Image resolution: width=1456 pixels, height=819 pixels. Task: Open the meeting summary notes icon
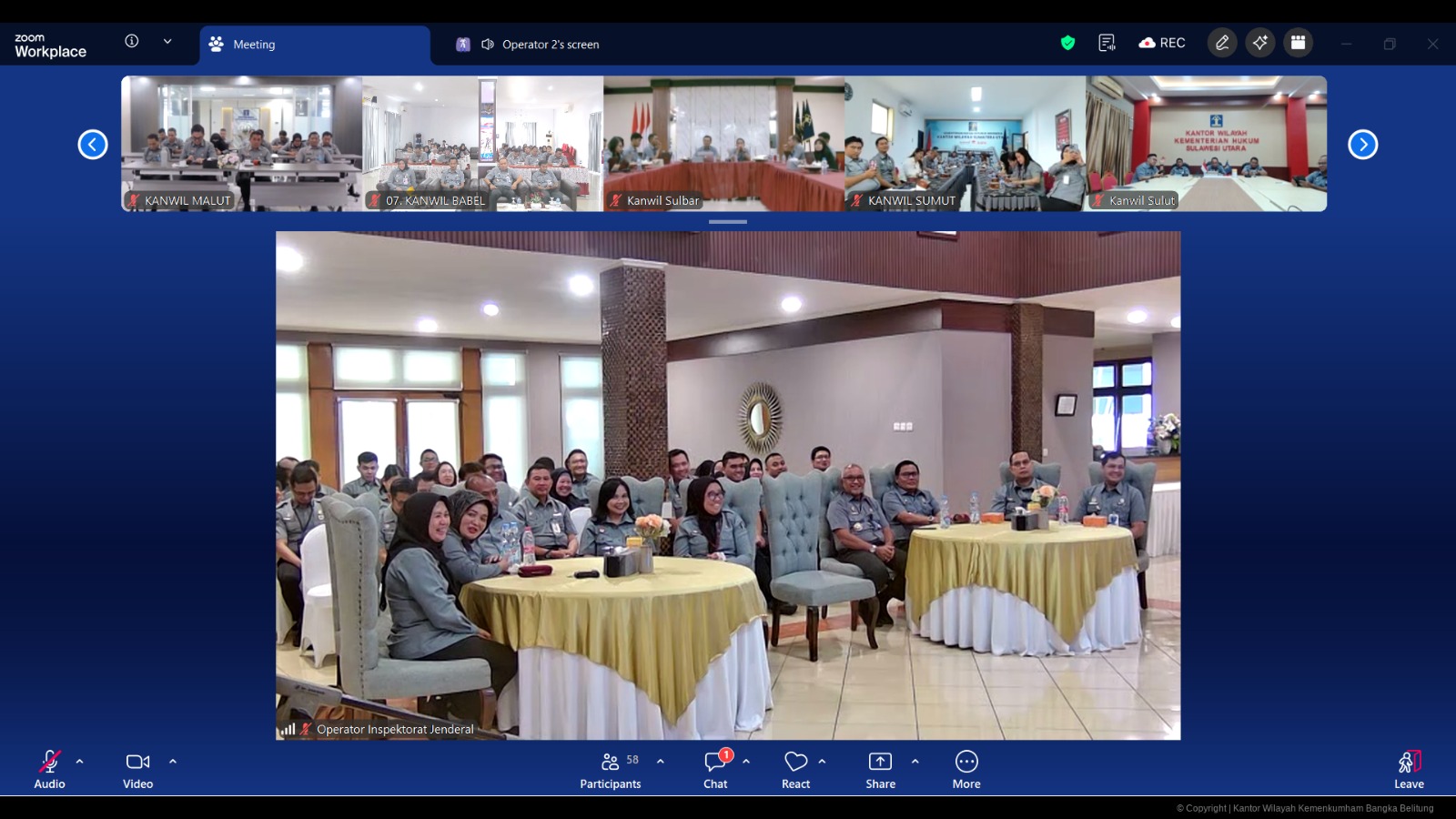pyautogui.click(x=1107, y=43)
